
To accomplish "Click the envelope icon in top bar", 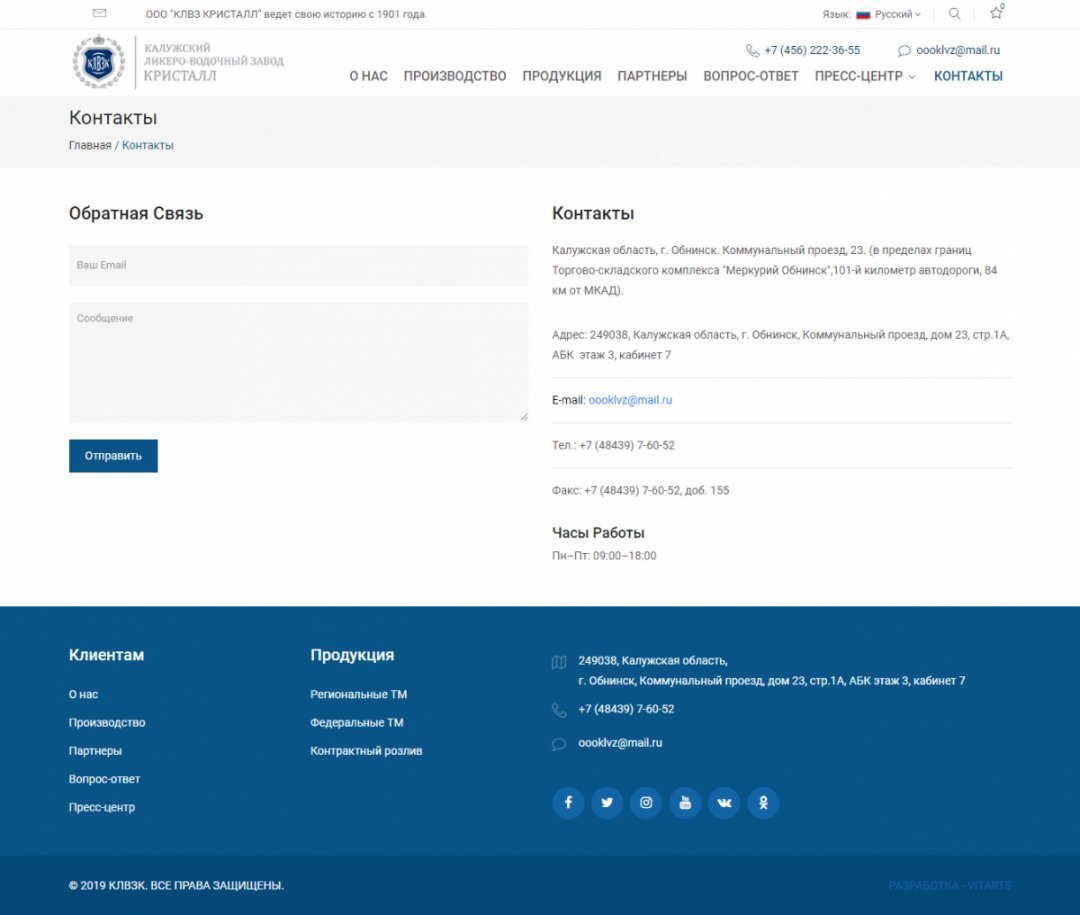I will pyautogui.click(x=99, y=14).
